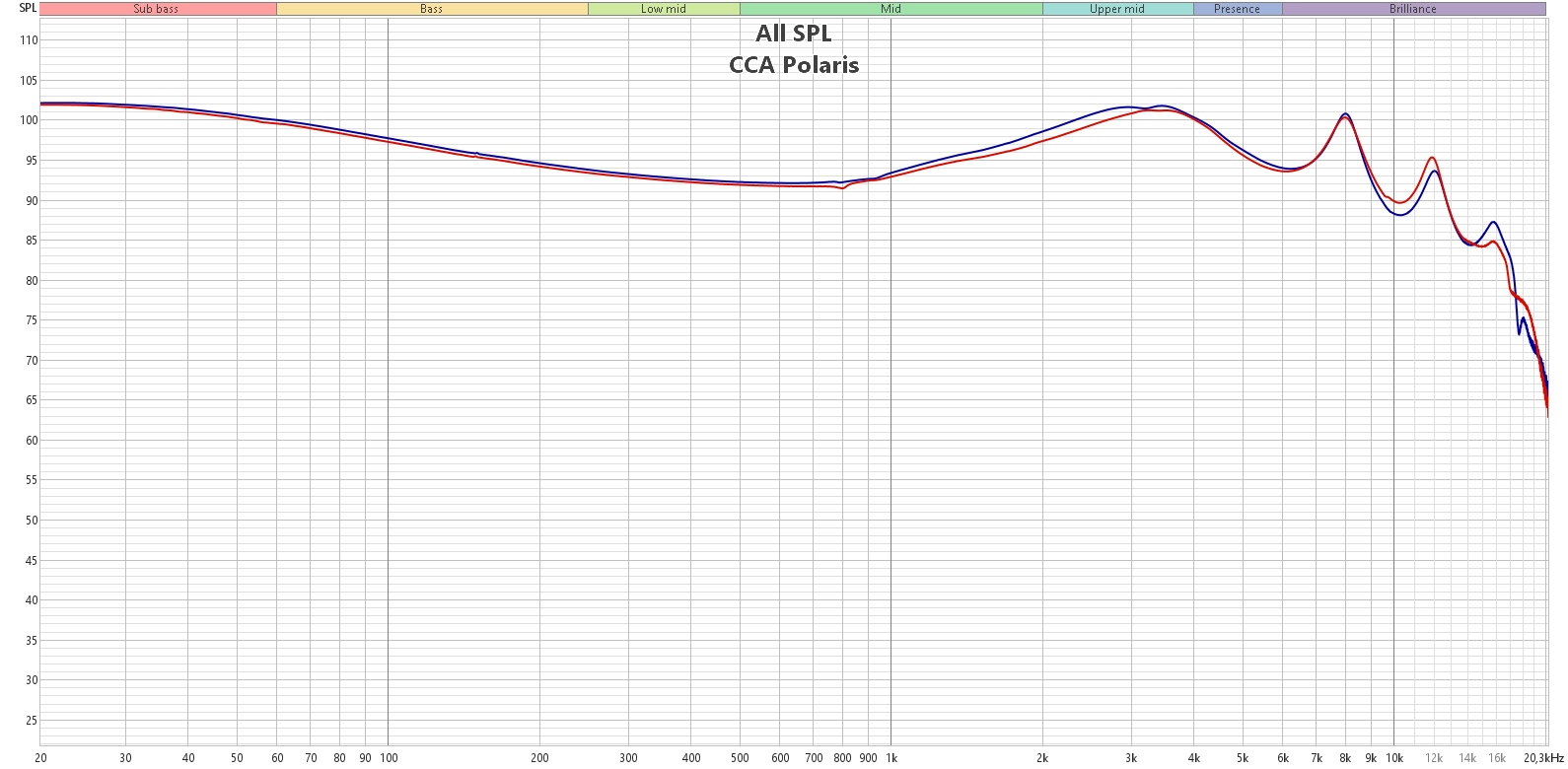Click the 3k frequency axis label
Screen dimensions: 1568x769
click(x=1131, y=758)
